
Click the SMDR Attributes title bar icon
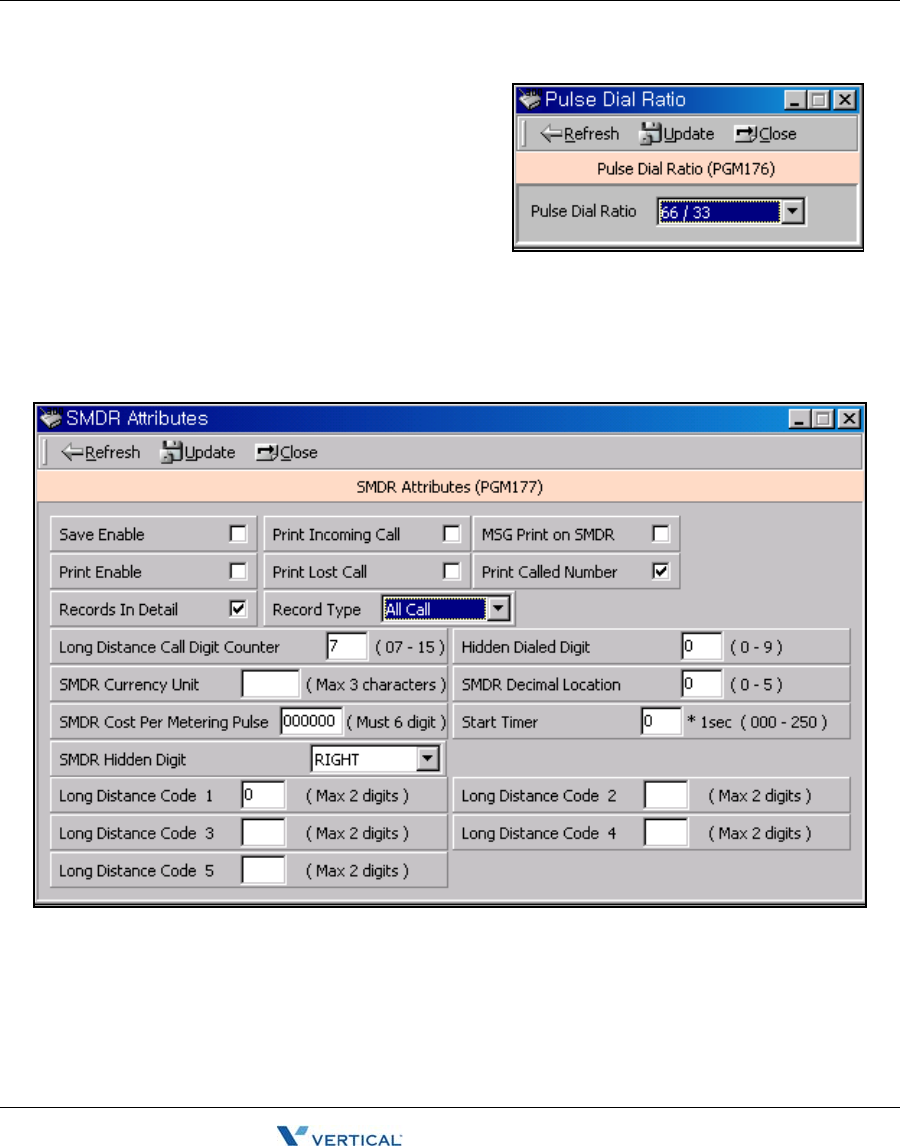tap(50, 418)
